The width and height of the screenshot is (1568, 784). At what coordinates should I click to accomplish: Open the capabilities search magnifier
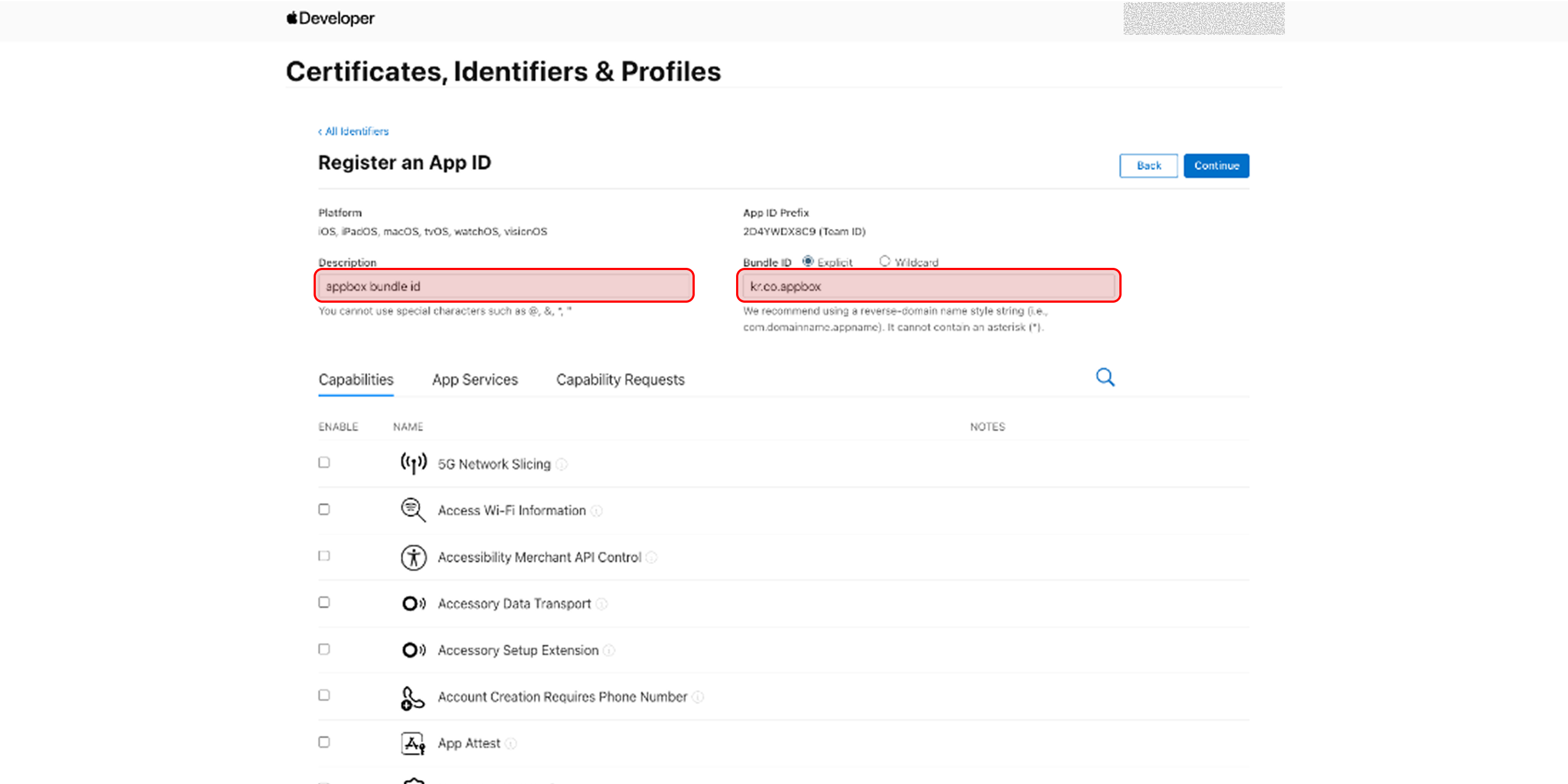point(1105,377)
